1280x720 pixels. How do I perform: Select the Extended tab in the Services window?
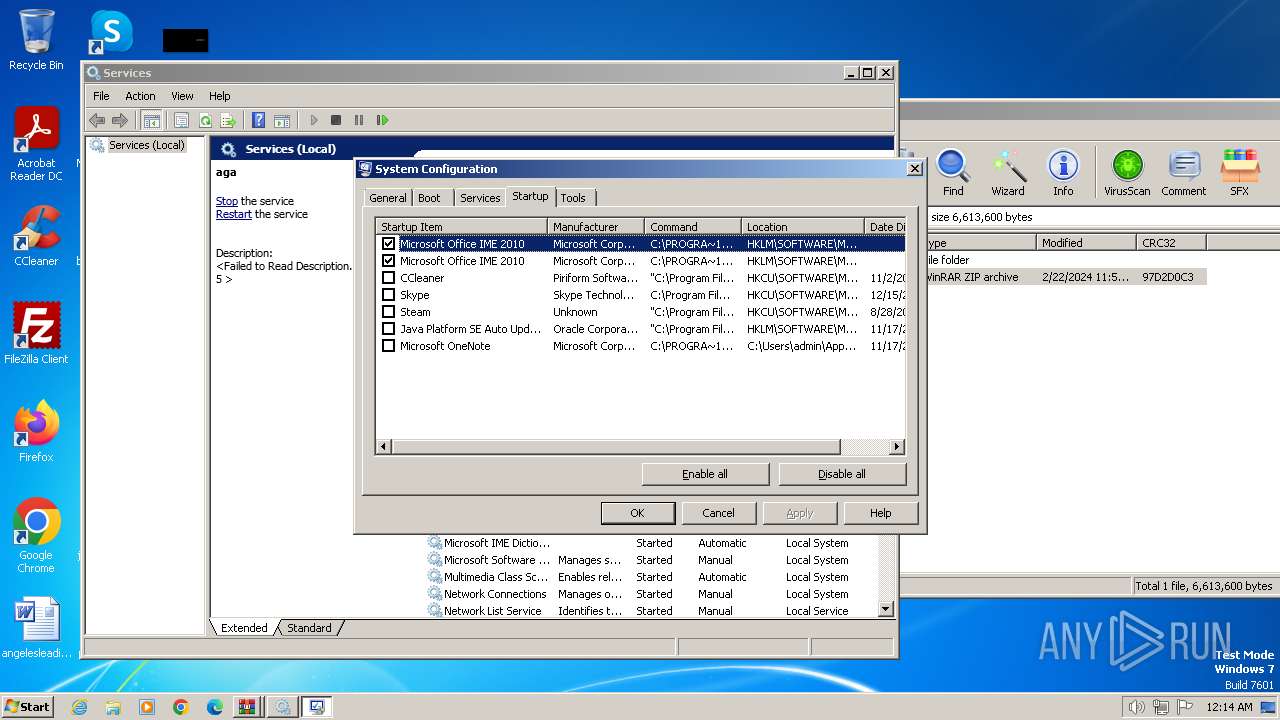coord(244,628)
